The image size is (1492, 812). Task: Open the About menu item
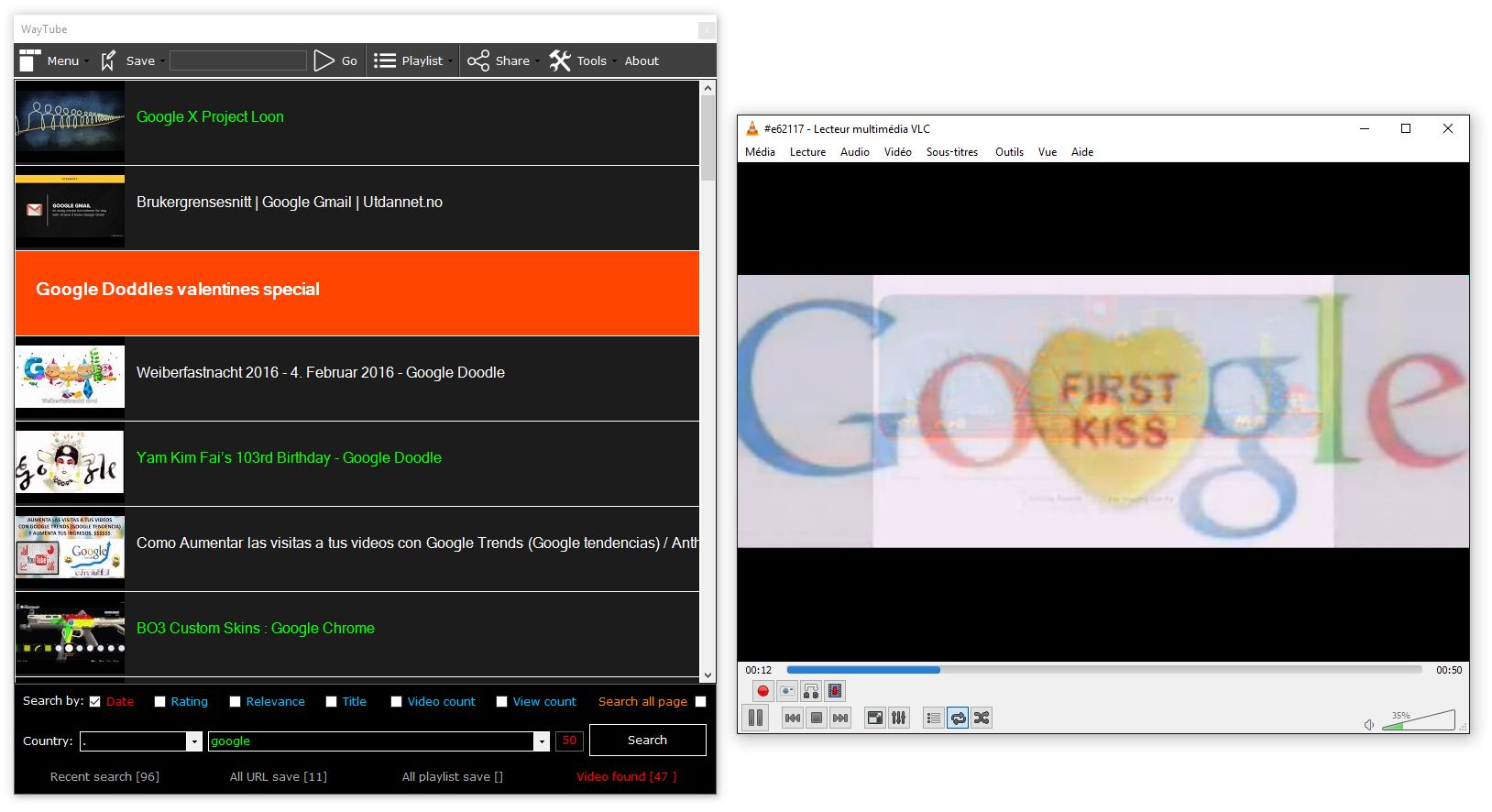pos(642,61)
